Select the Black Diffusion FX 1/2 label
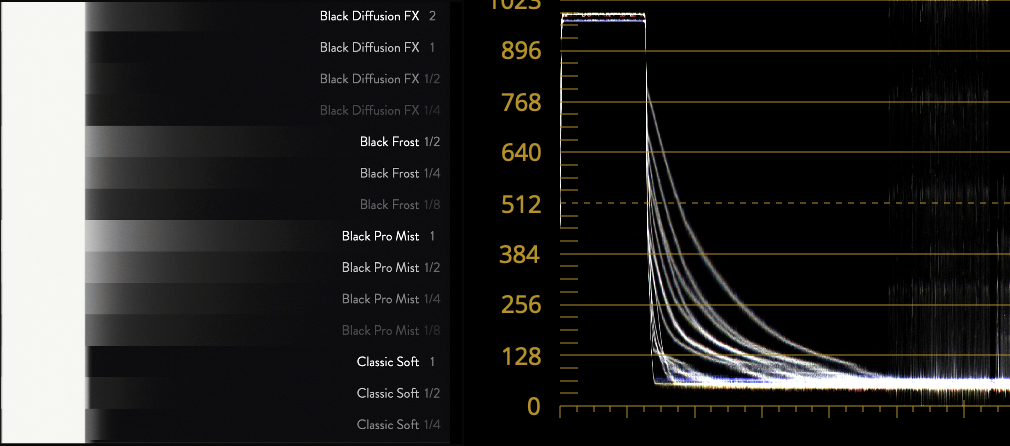The image size is (1010, 446). pos(380,79)
